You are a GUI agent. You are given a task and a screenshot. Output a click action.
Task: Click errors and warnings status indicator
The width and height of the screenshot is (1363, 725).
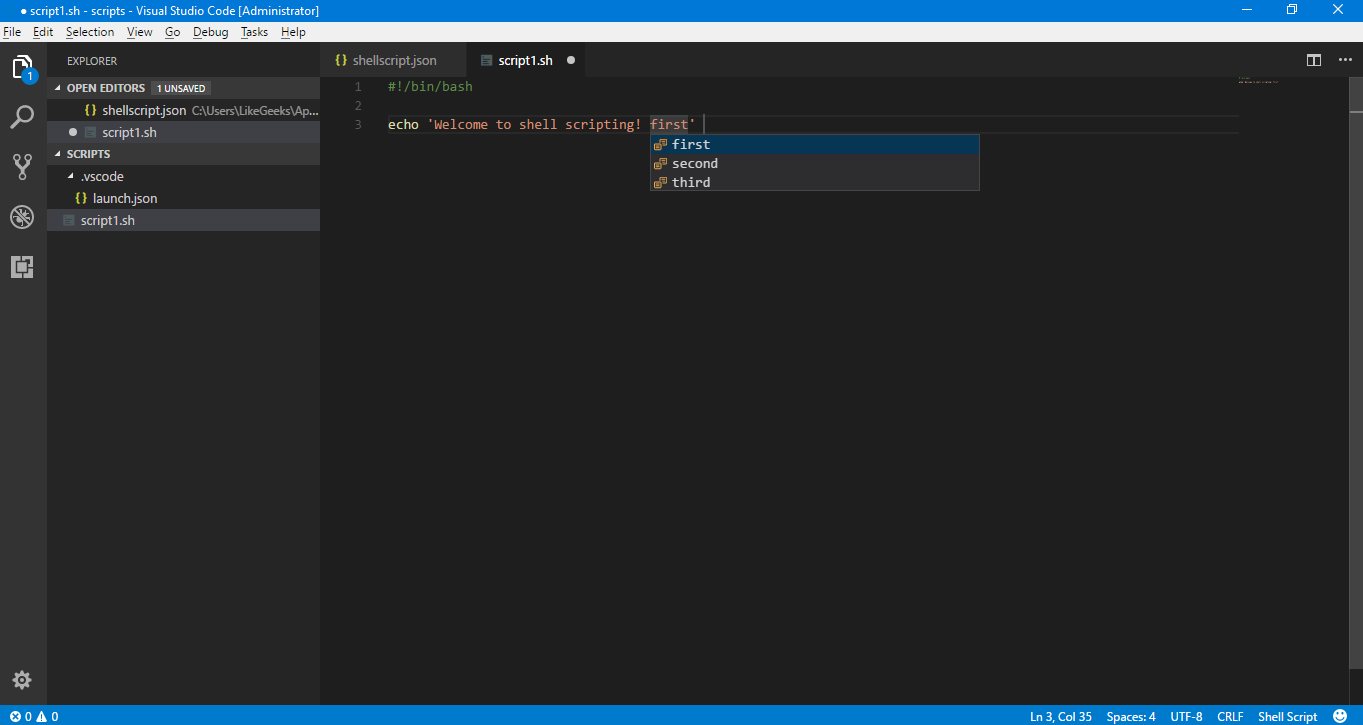point(34,716)
